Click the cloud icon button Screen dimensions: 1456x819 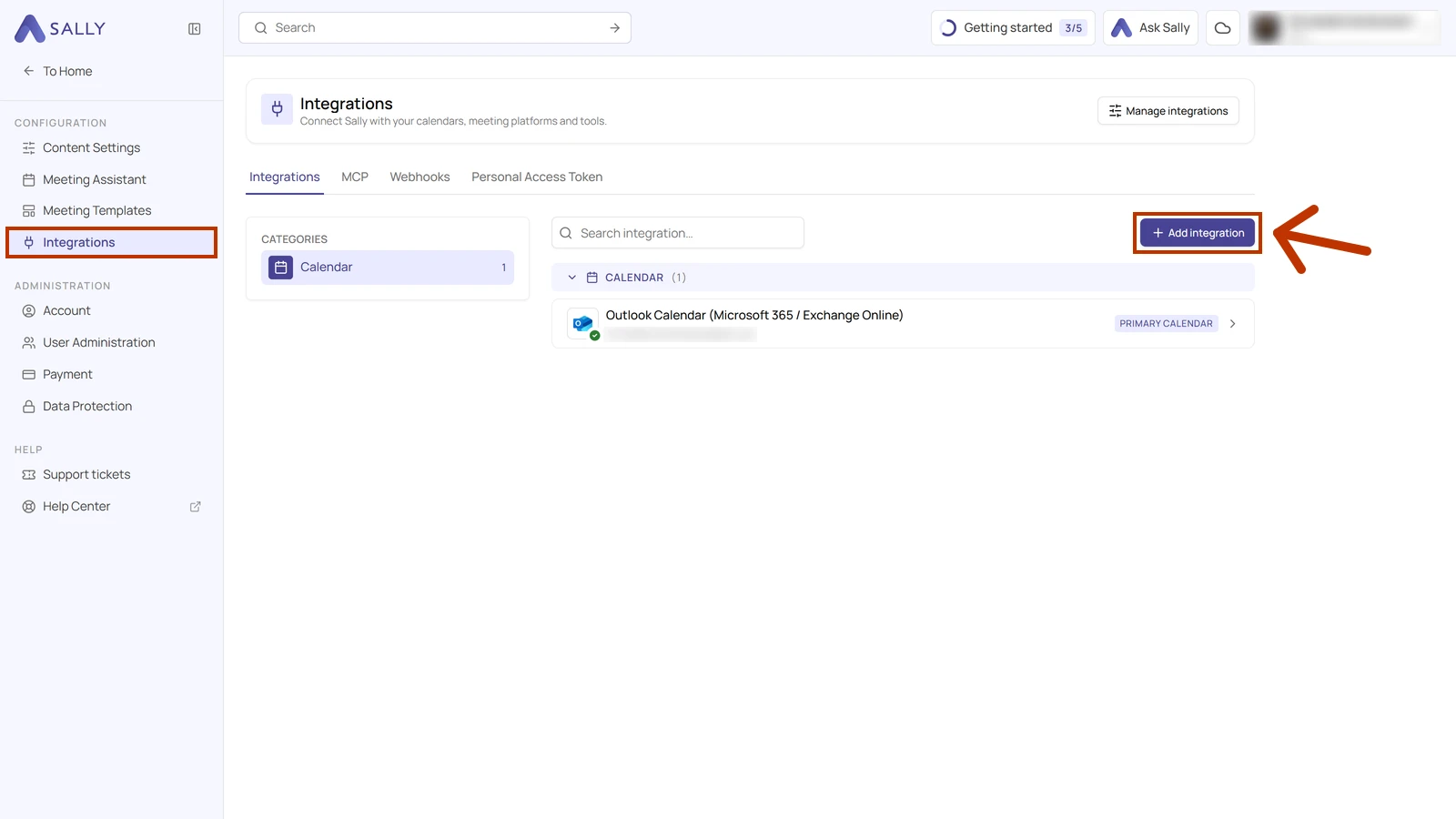pyautogui.click(x=1223, y=28)
